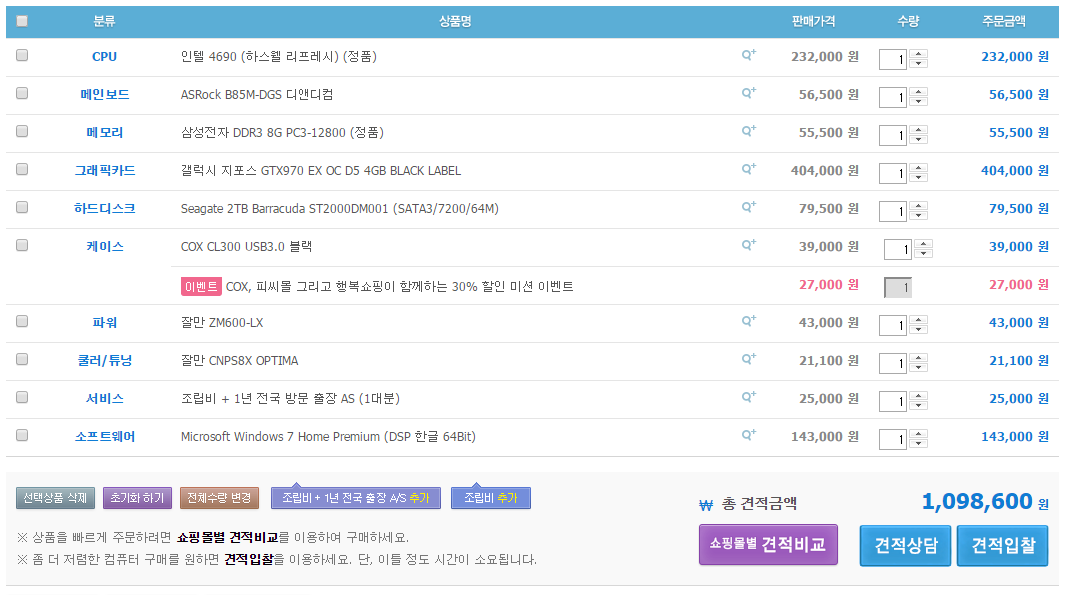Open the 쿨러/튜닝 category link
The height and width of the screenshot is (595, 1068).
104,361
